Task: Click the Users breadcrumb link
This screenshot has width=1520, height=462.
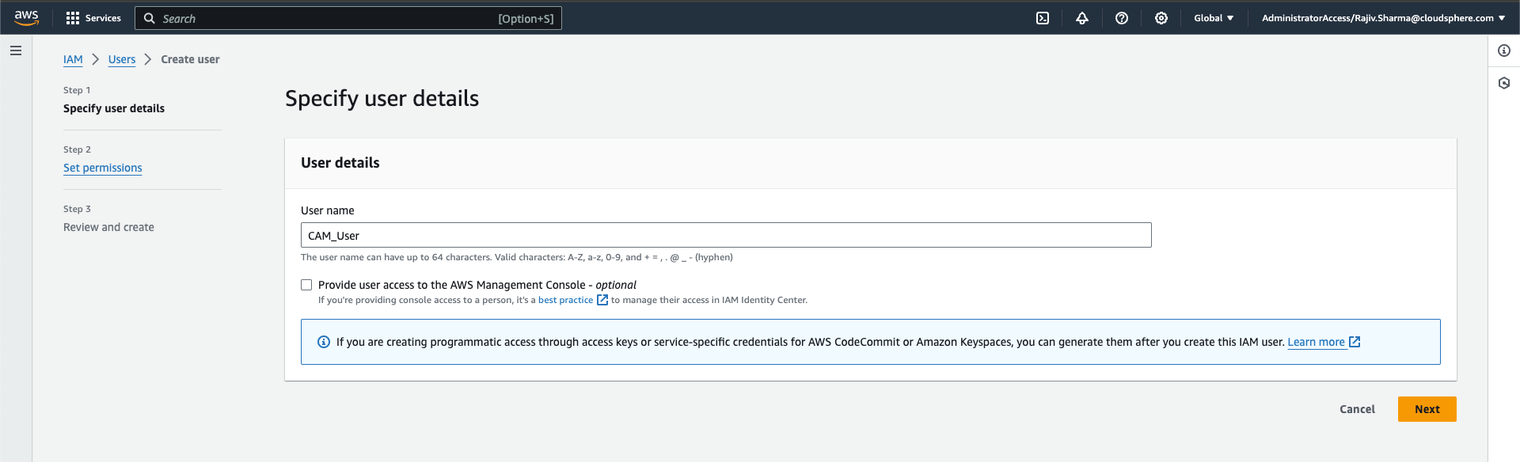Action: pos(122,59)
